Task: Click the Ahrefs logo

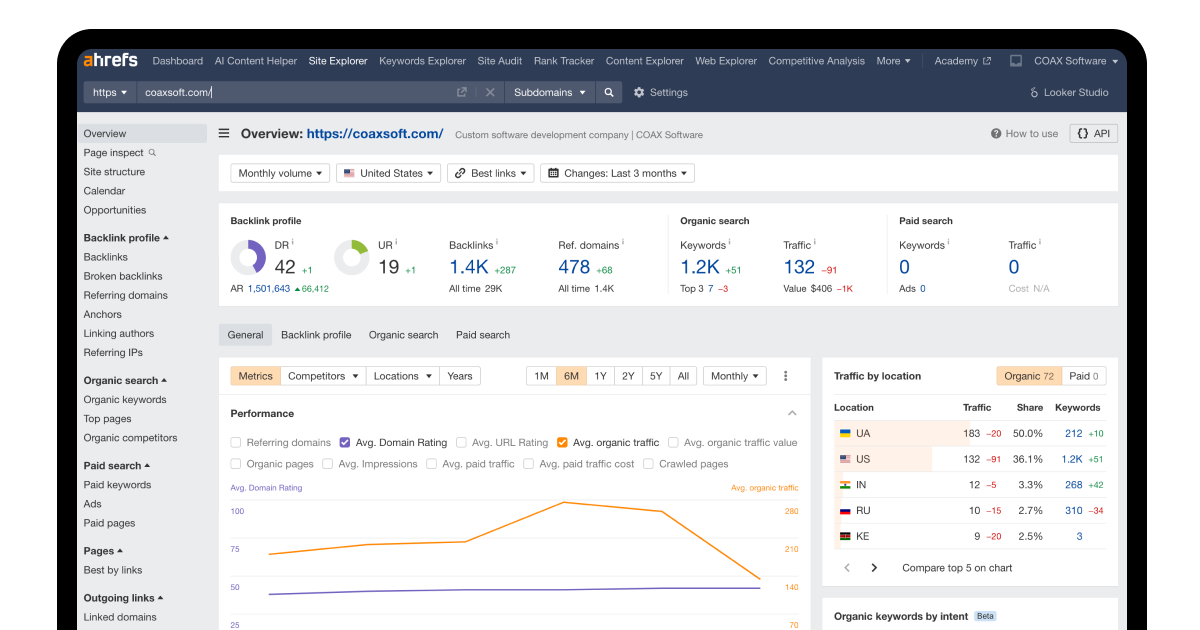Action: click(110, 60)
